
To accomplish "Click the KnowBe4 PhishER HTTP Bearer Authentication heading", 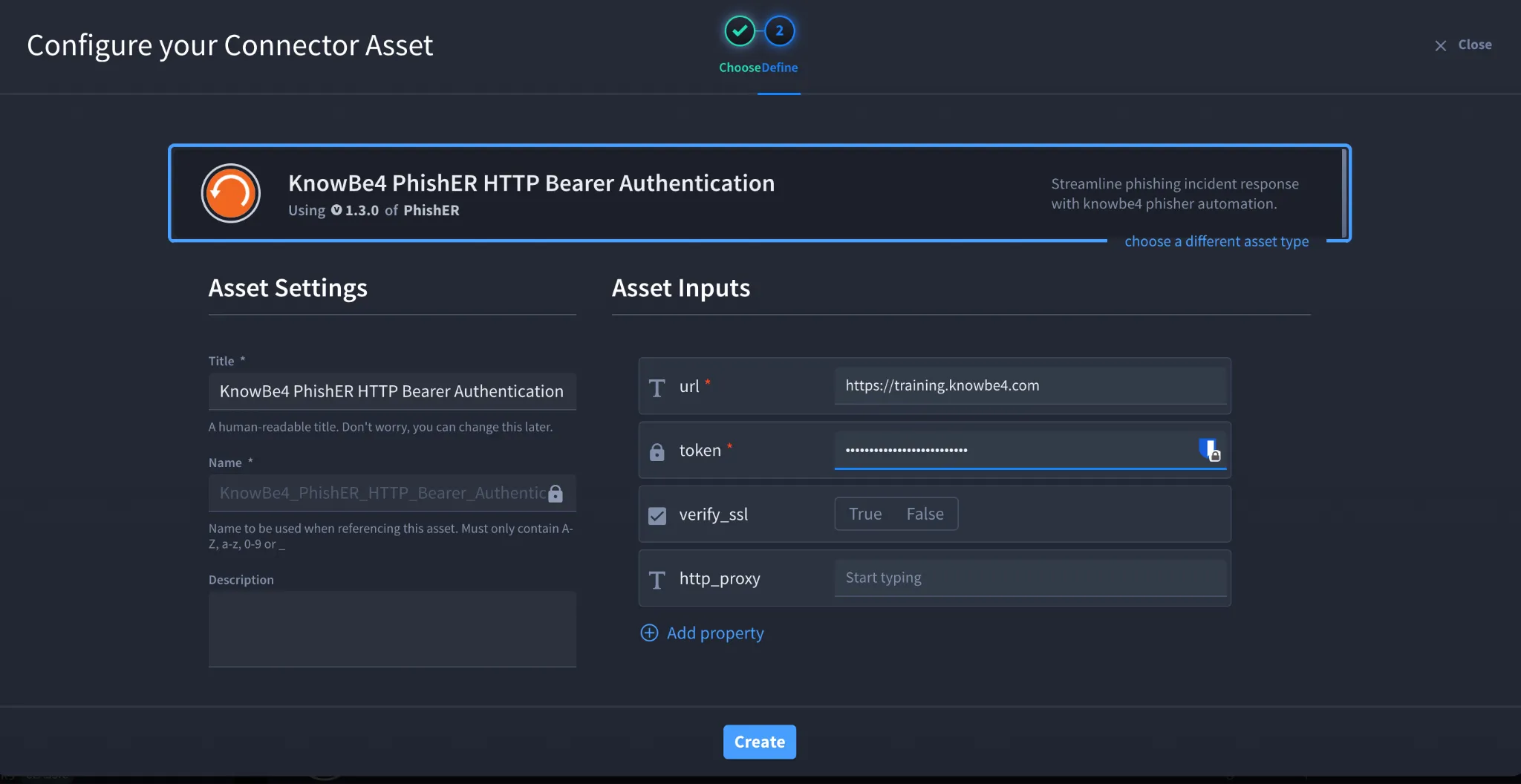I will (531, 183).
